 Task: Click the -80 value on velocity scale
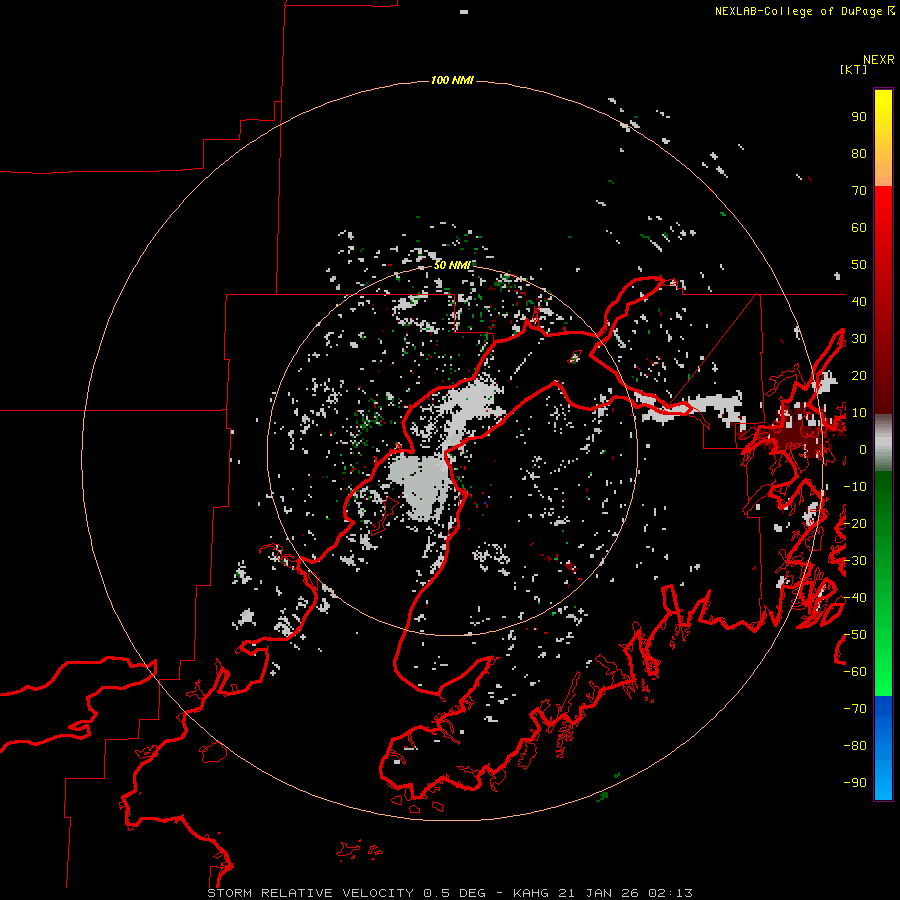855,746
